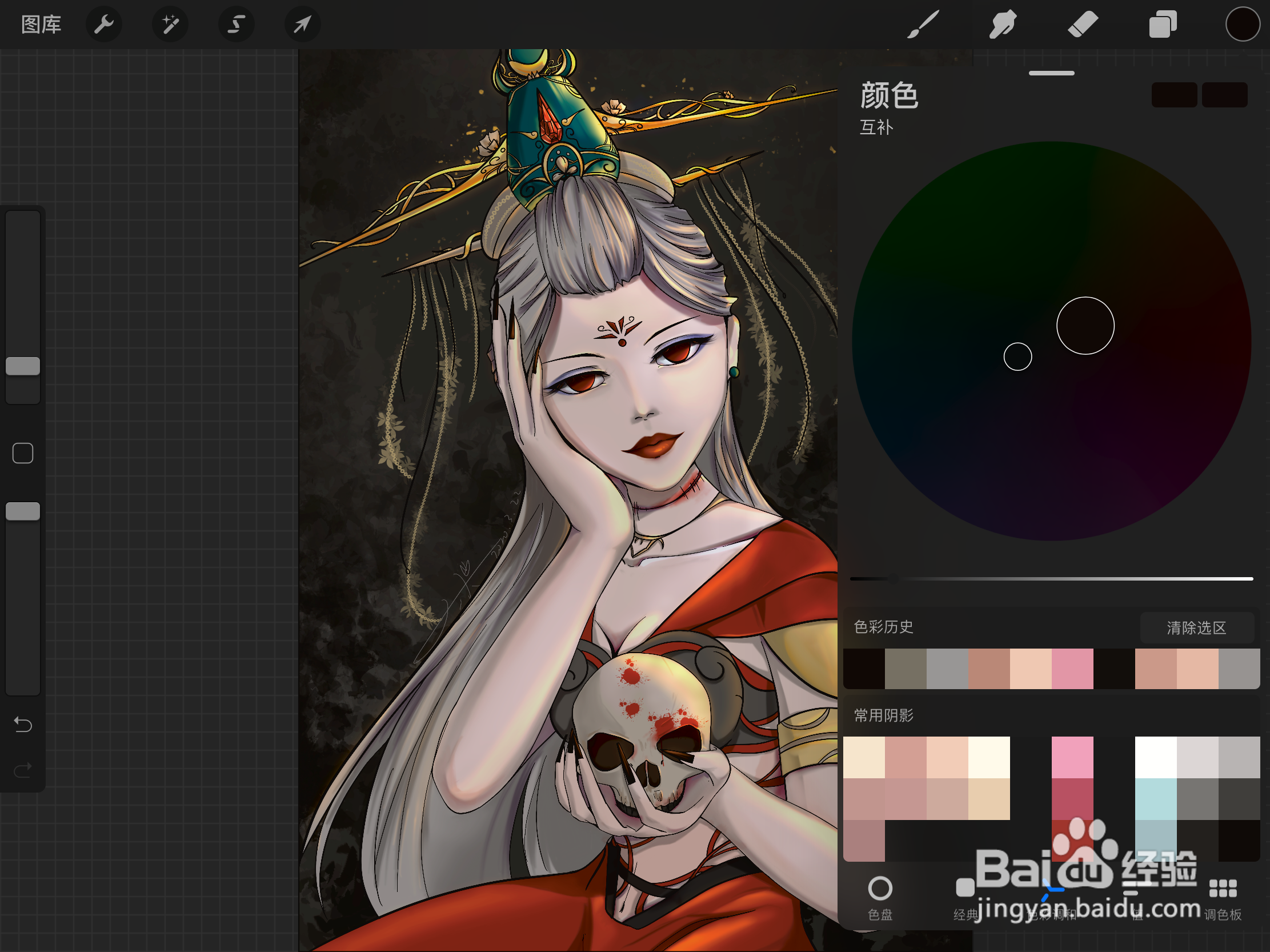Click the 颜色 panel title
The height and width of the screenshot is (952, 1270).
coord(889,95)
